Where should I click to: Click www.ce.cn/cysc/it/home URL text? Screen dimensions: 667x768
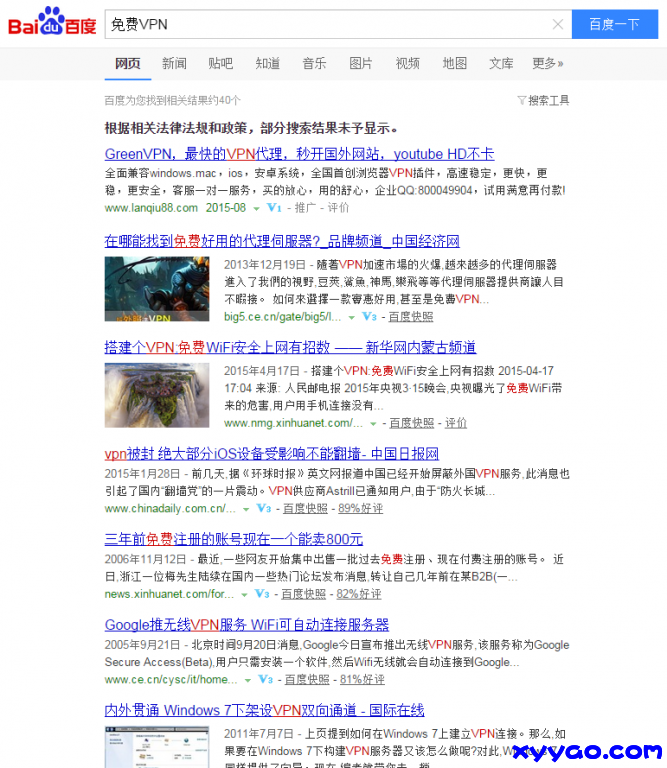[x=171, y=680]
